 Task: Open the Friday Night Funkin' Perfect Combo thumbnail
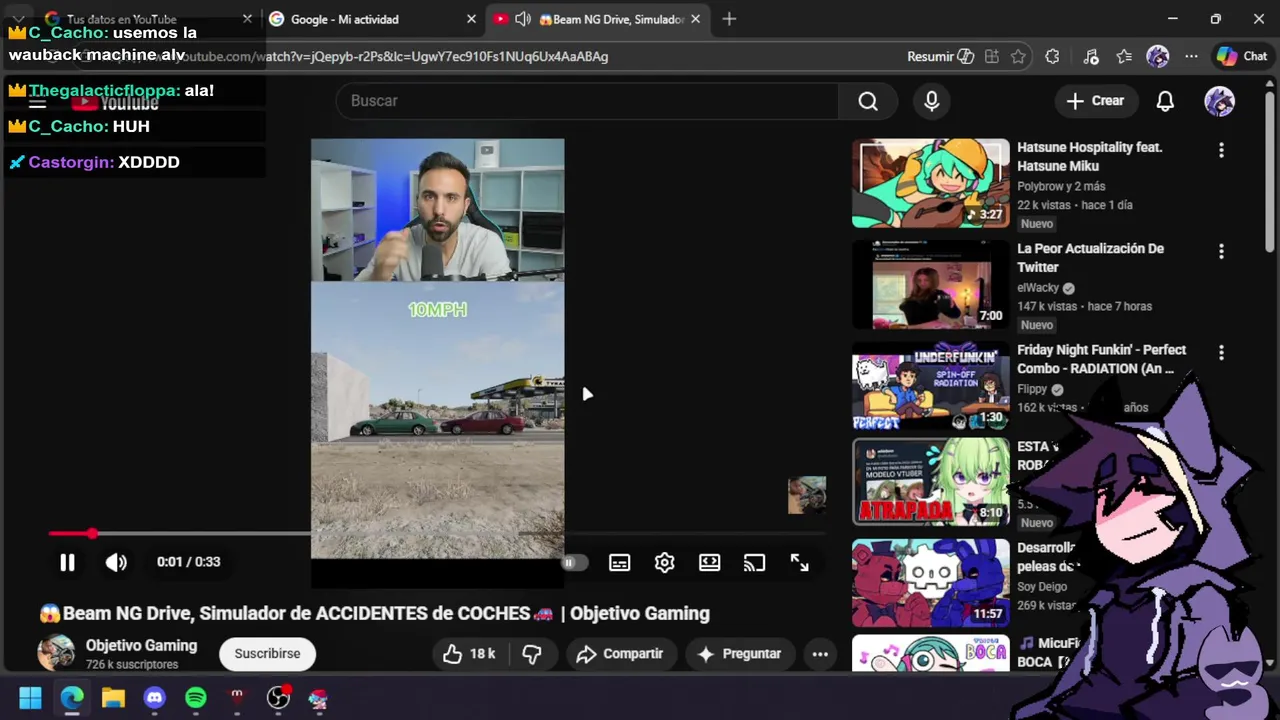pos(931,386)
